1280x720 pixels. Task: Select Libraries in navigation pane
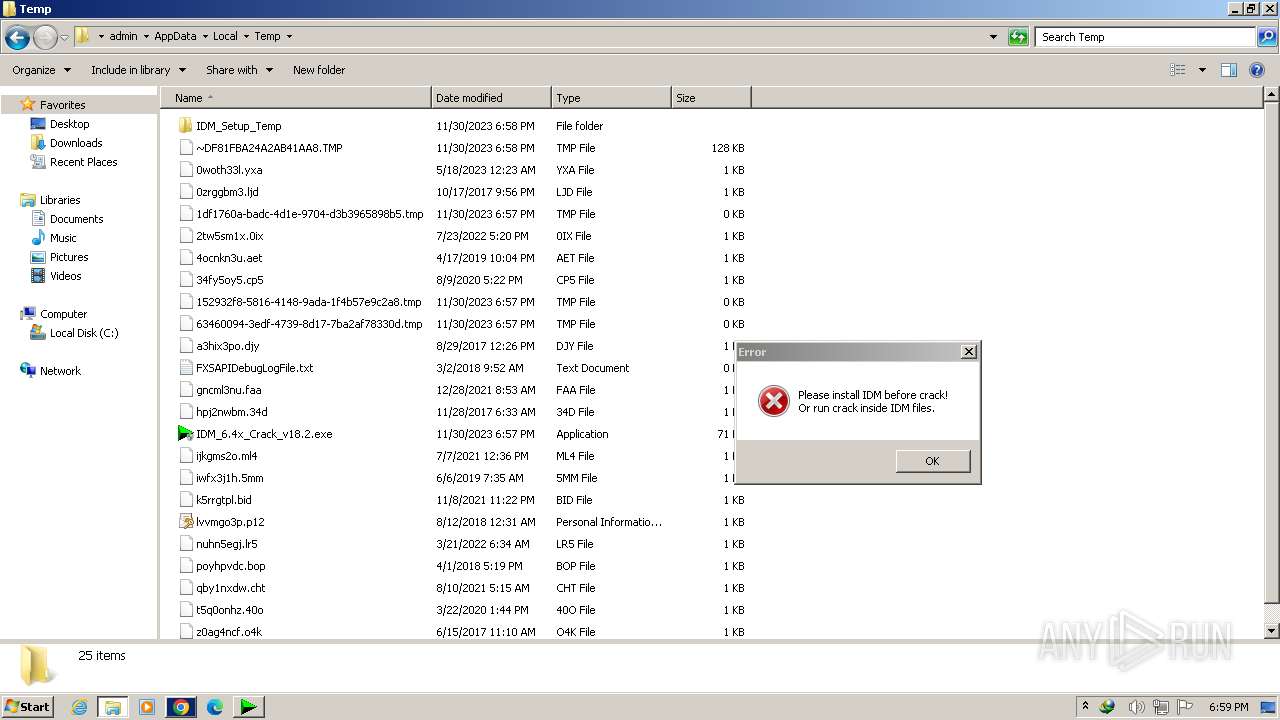[x=60, y=200]
